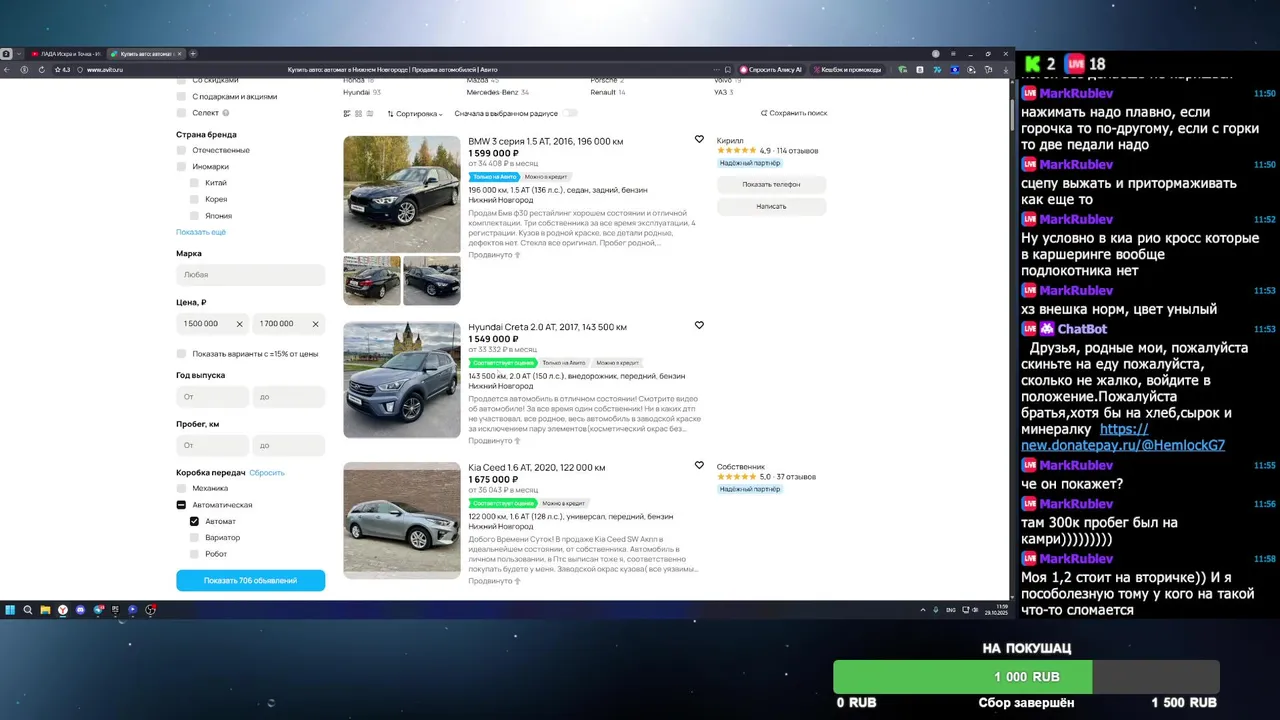
Task: Check the С подарками и акциями filter
Action: 181,97
